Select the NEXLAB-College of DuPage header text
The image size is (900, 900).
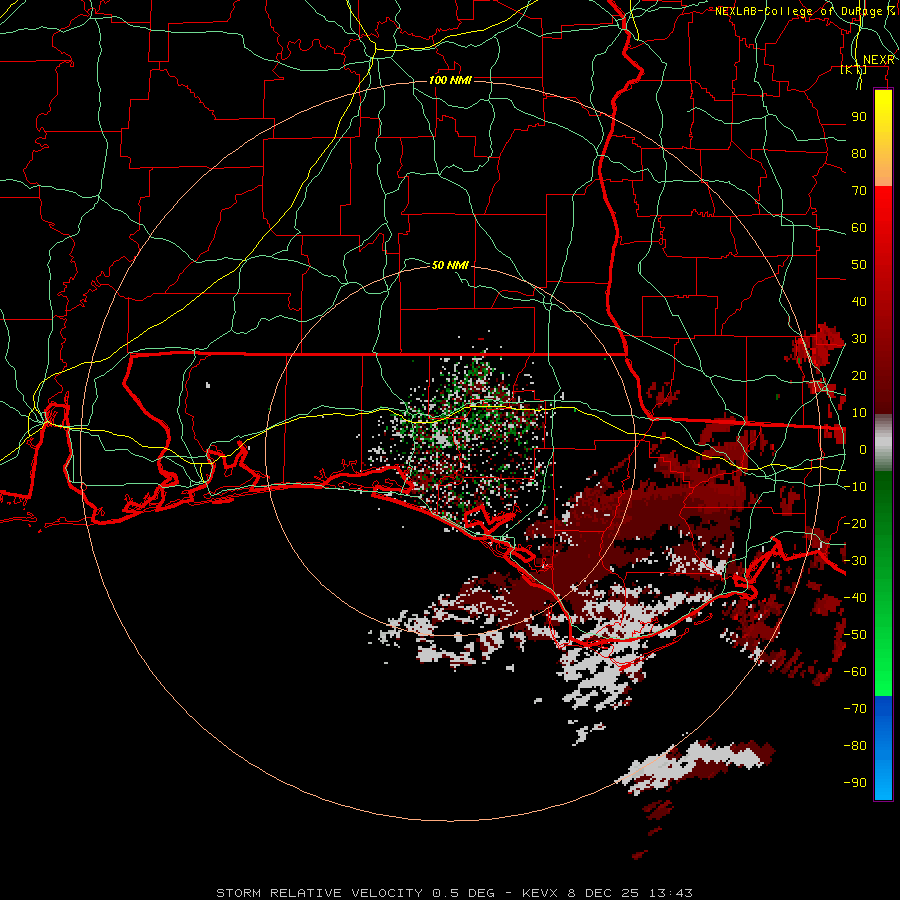coord(805,11)
